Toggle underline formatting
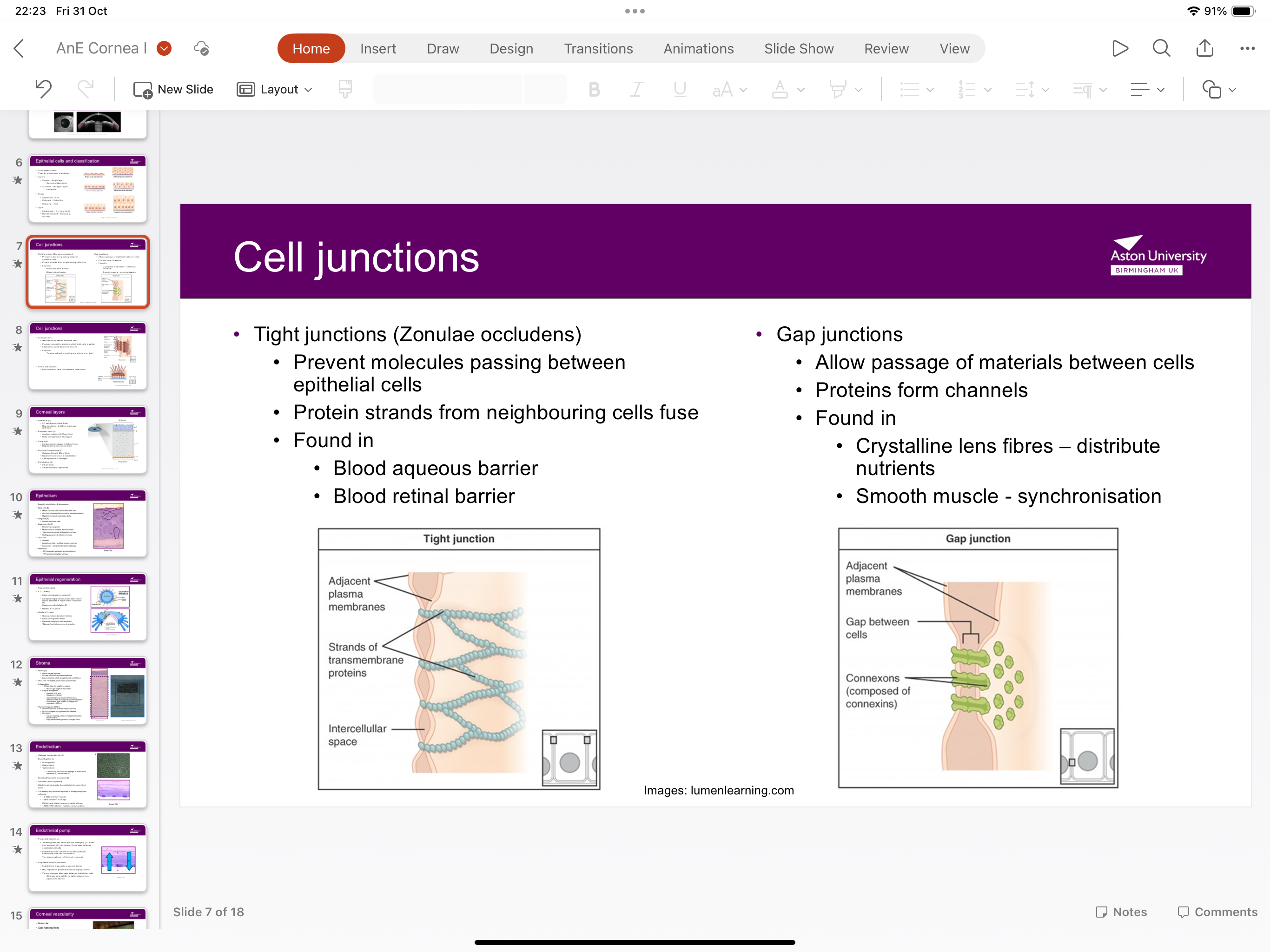1270x952 pixels. click(680, 90)
